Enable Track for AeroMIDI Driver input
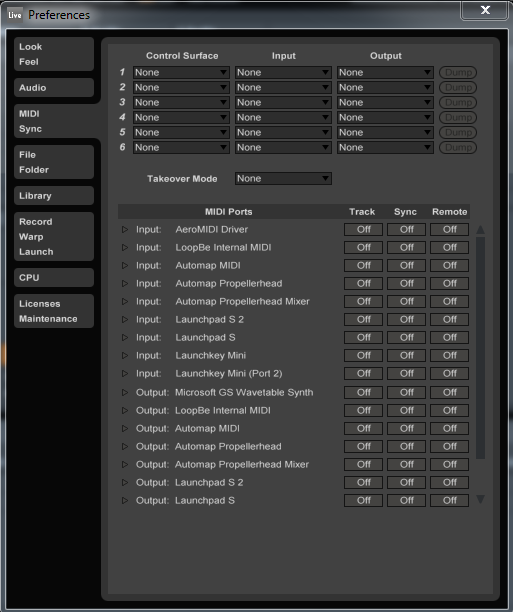The image size is (513, 612). (x=363, y=230)
